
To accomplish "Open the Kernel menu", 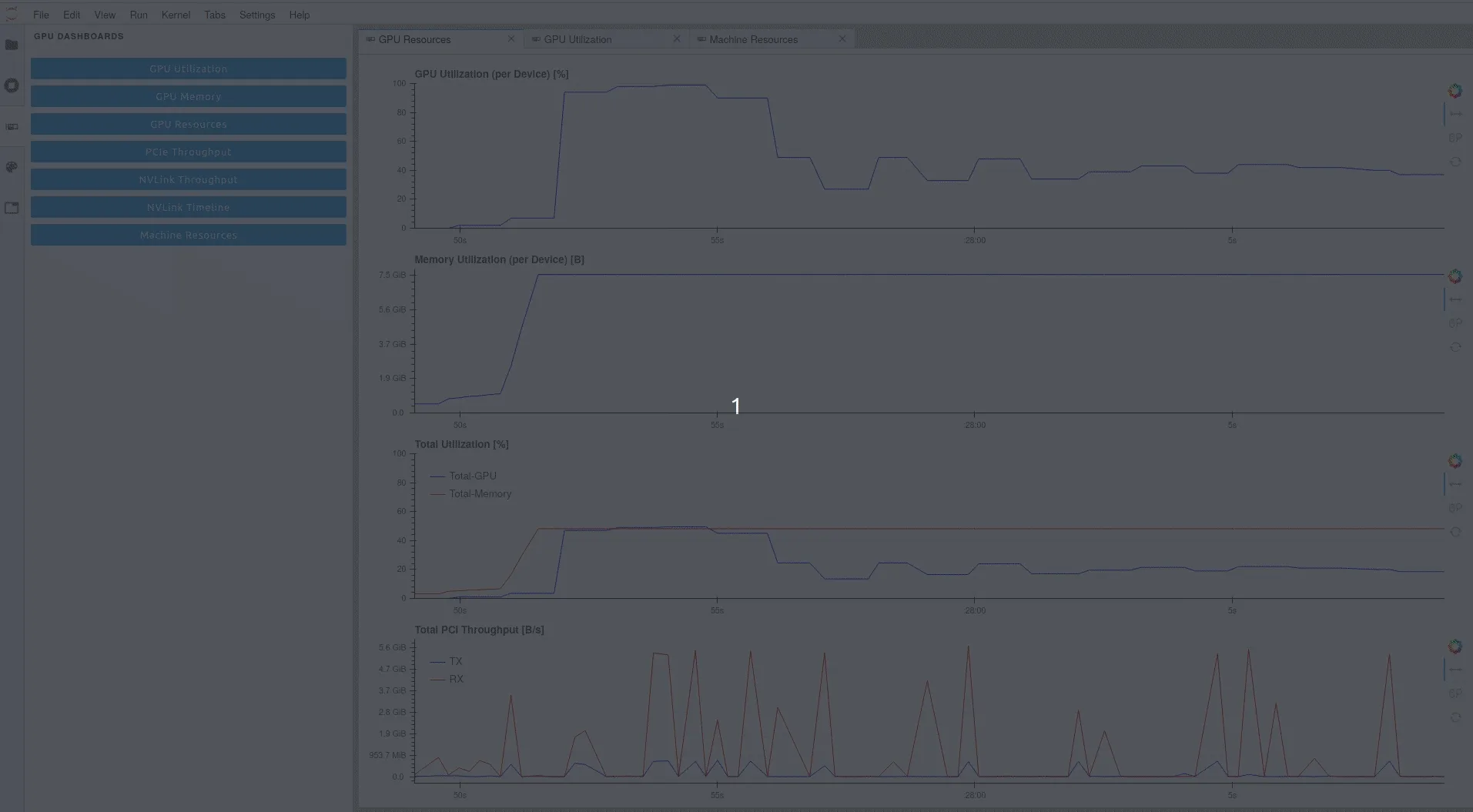I will [x=176, y=15].
